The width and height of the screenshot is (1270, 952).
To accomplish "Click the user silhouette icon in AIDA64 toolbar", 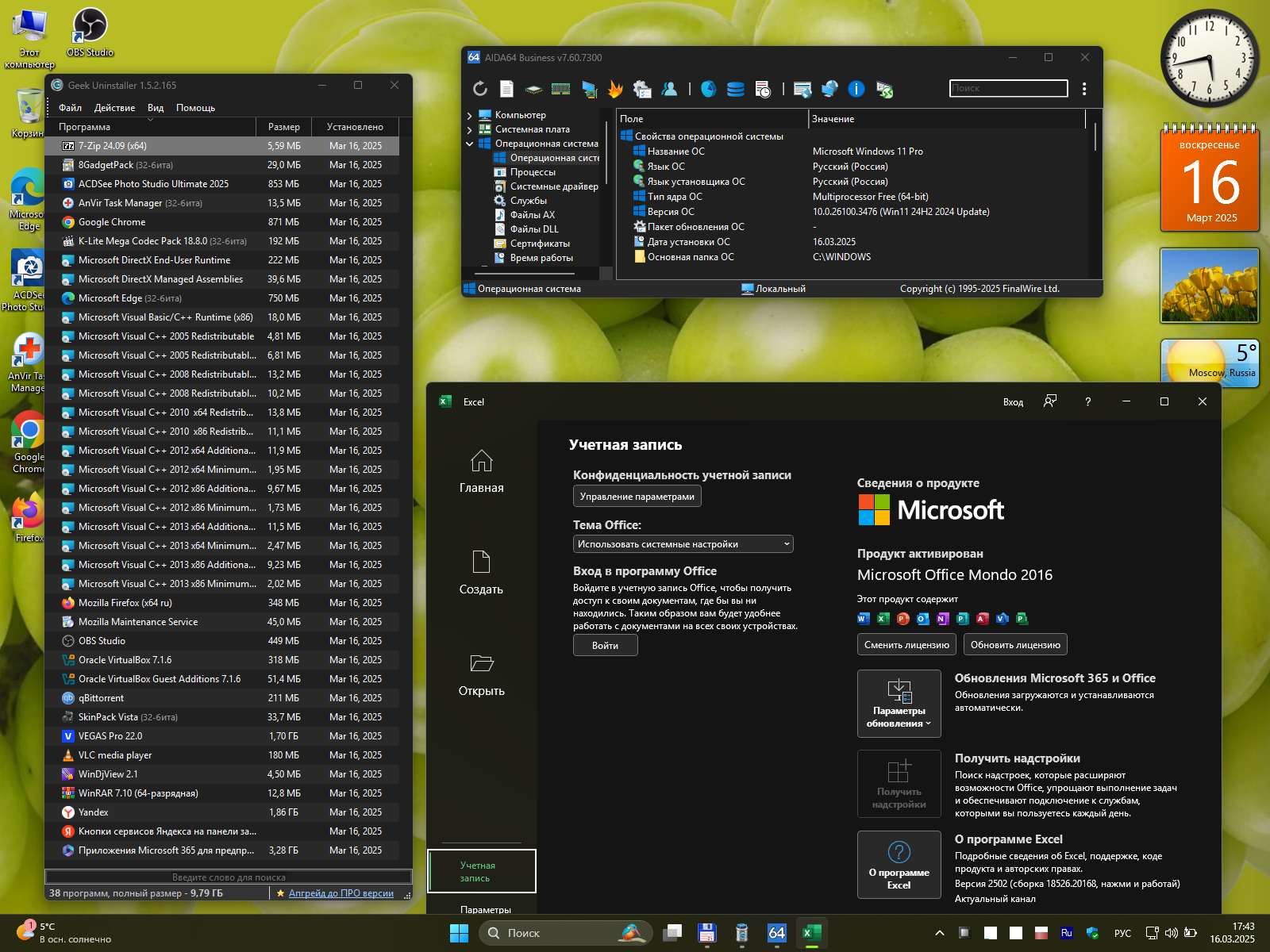I will [x=670, y=89].
